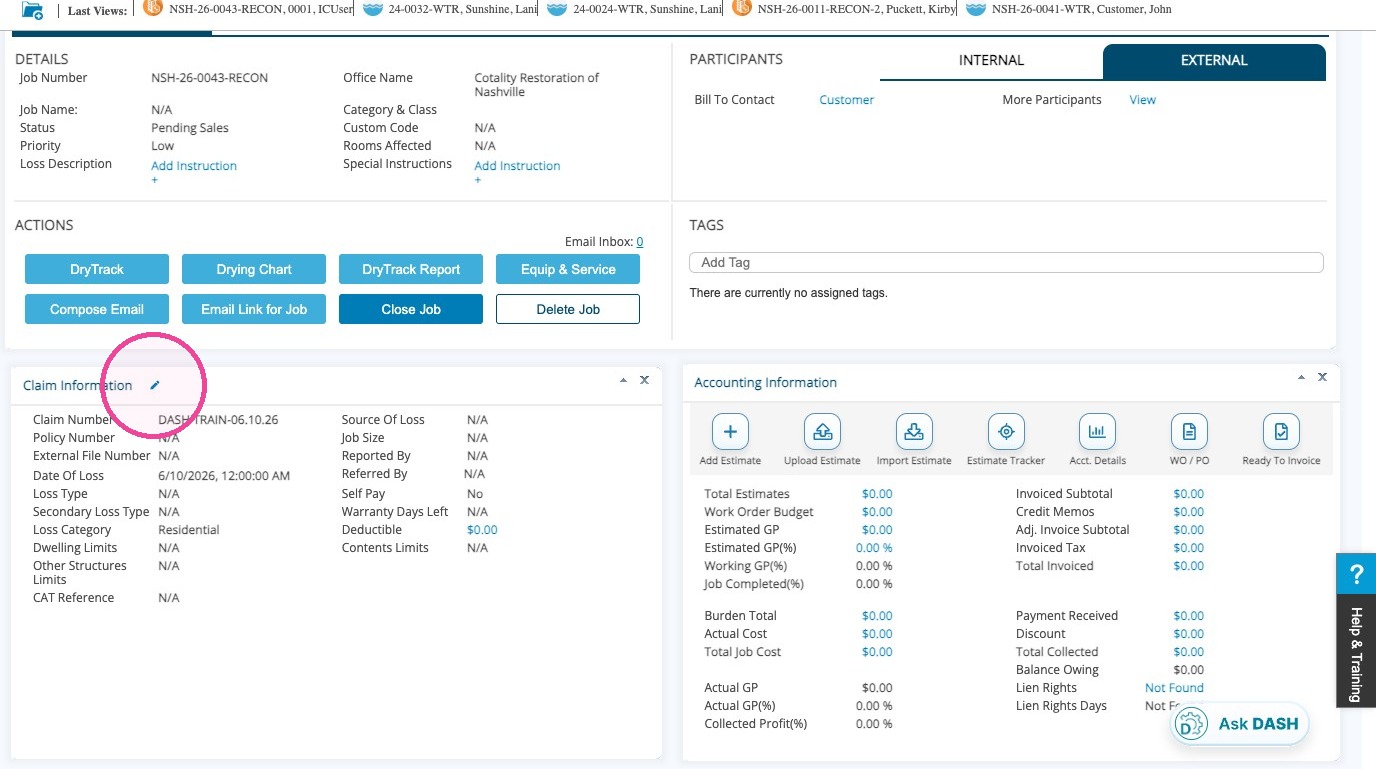This screenshot has height=769, width=1376.
Task: Collapse the Accounting Information panel
Action: (1301, 377)
